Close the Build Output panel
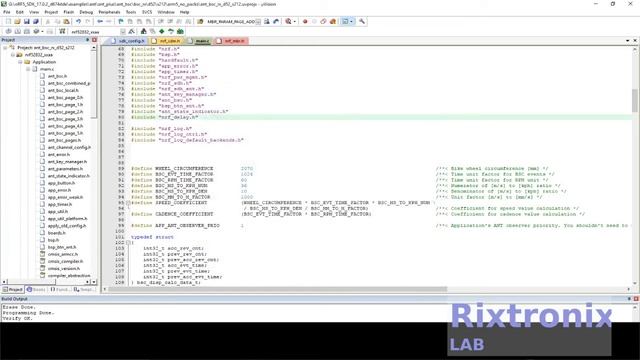Image resolution: width=640 pixels, height=360 pixels. (636, 299)
